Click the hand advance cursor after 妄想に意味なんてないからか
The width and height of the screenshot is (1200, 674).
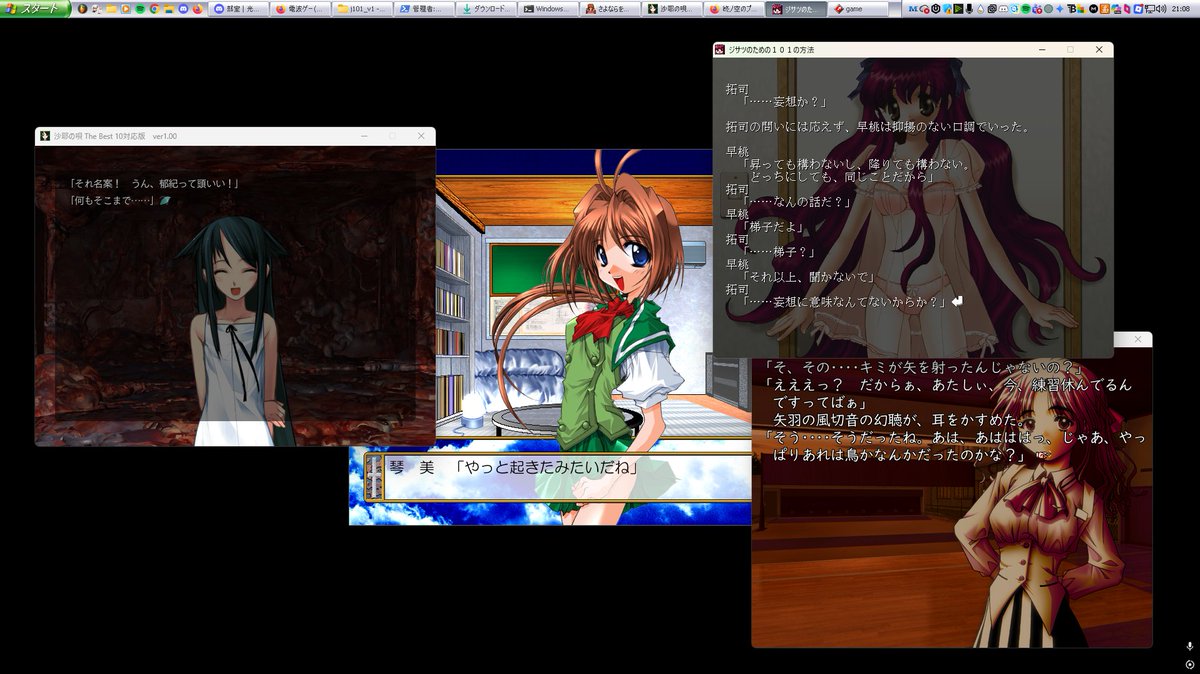pos(957,299)
